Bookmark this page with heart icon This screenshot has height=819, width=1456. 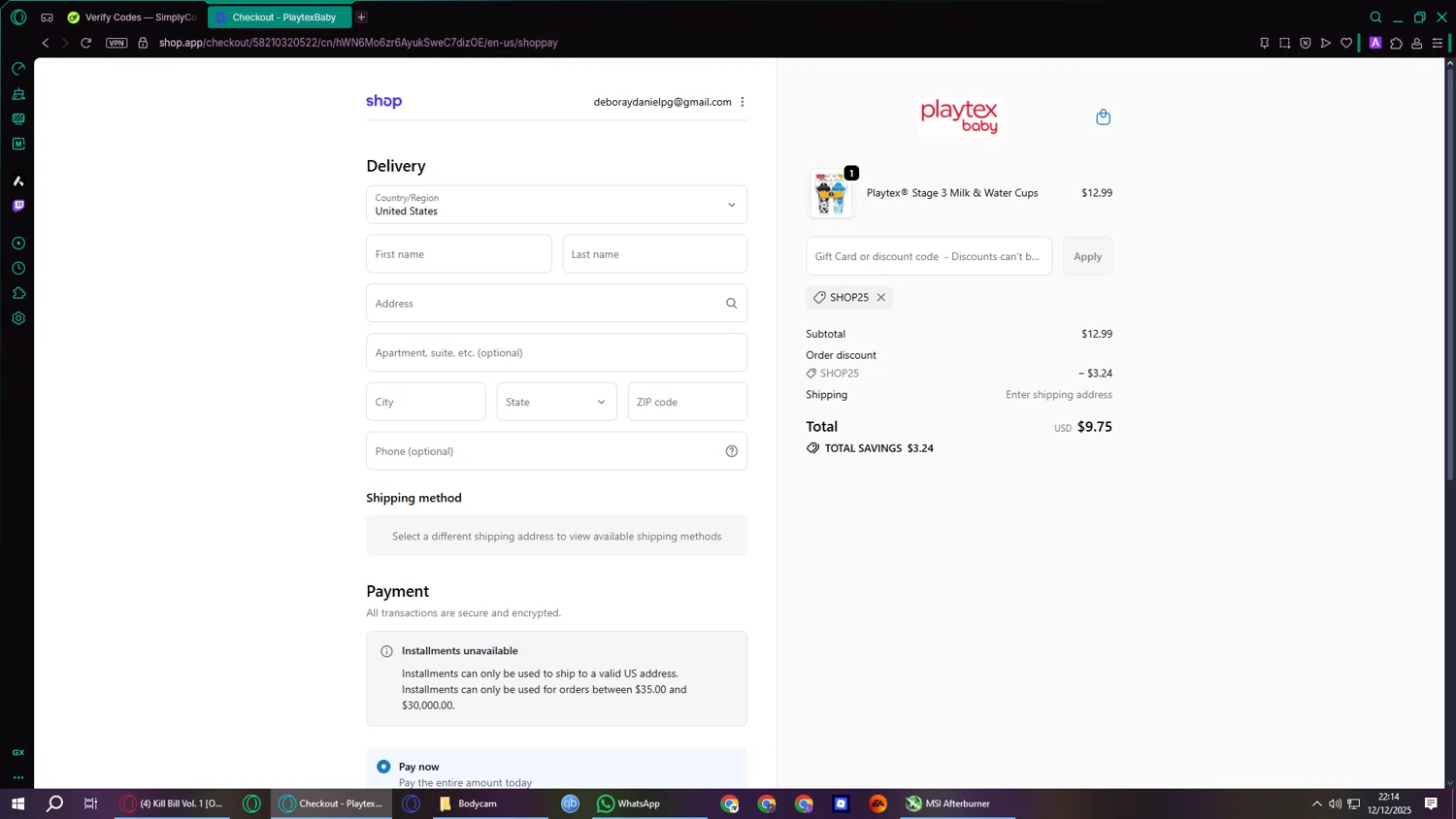tap(1346, 43)
